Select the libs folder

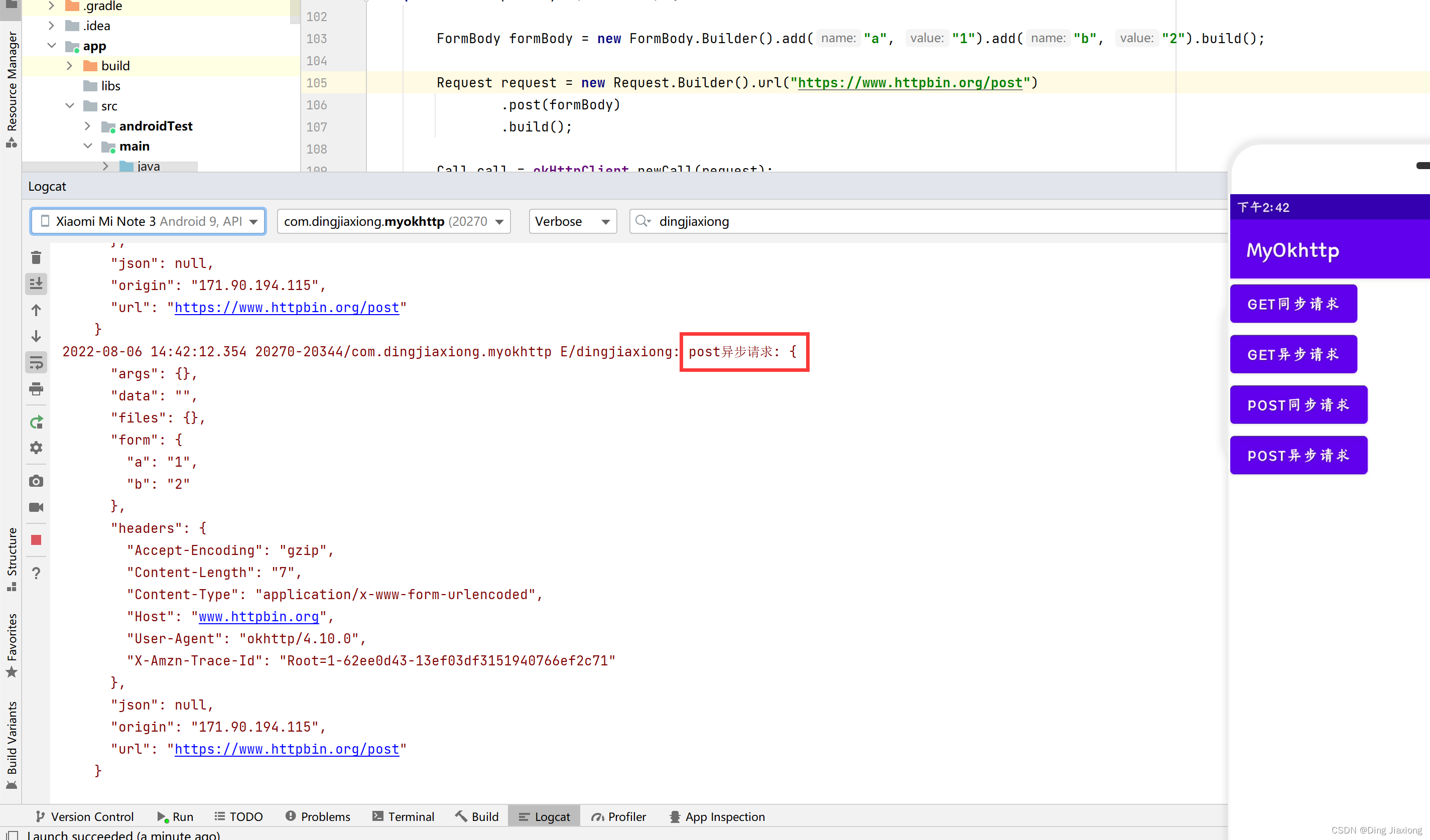pos(102,86)
